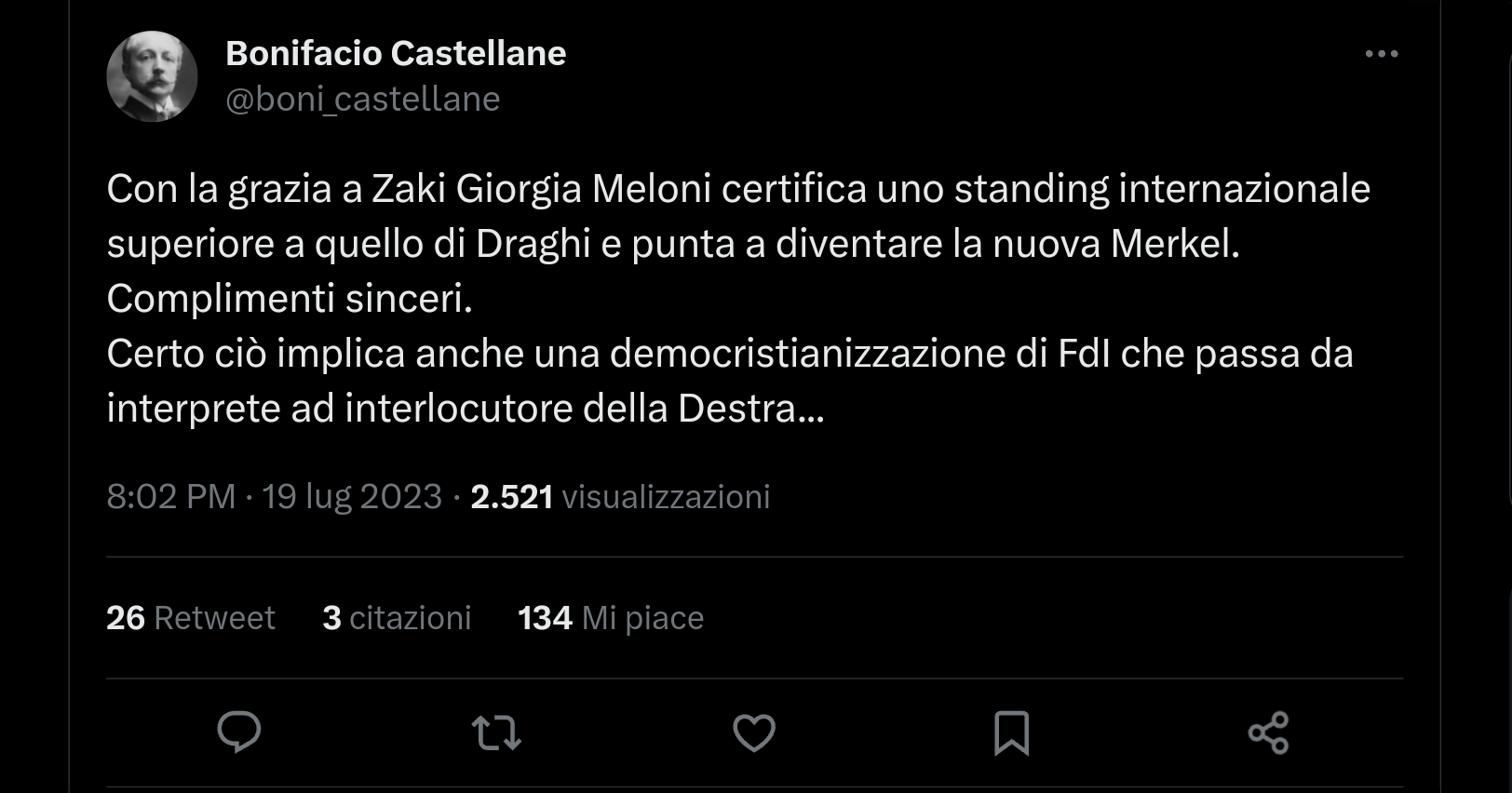1512x793 pixels.
Task: Click the tweet timestamp '8:02 PM · 19 lug 2023'
Action: pos(275,497)
